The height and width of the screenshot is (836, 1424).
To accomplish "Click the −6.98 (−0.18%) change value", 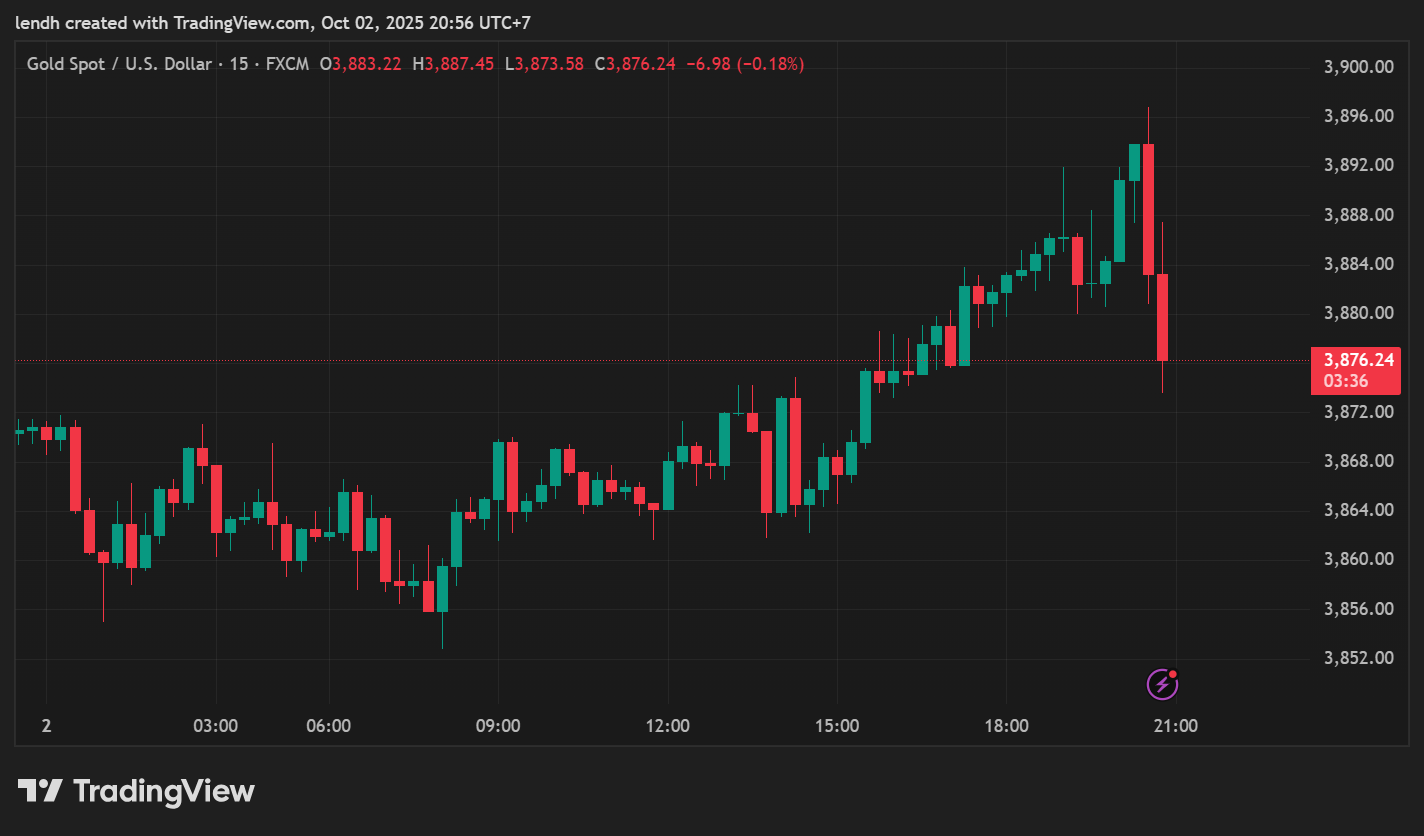I will click(744, 64).
